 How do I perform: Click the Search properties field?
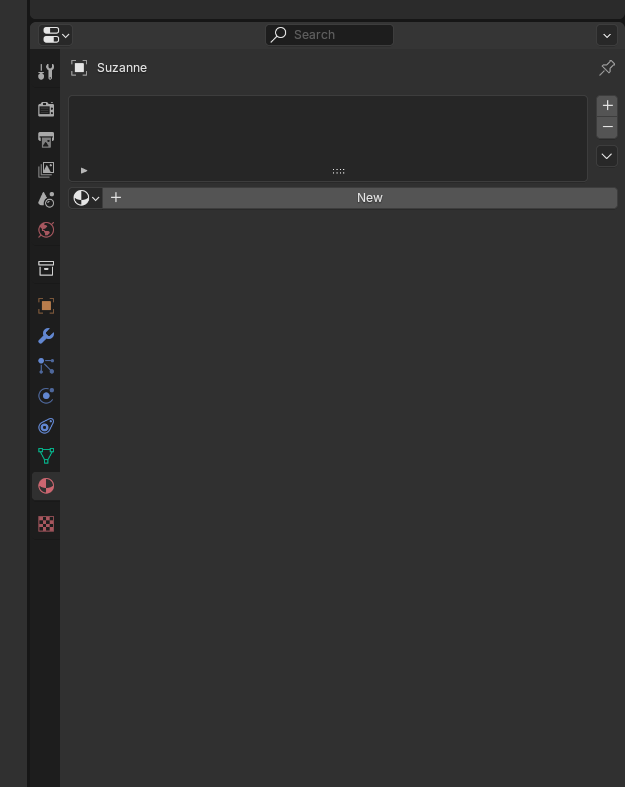tap(329, 35)
